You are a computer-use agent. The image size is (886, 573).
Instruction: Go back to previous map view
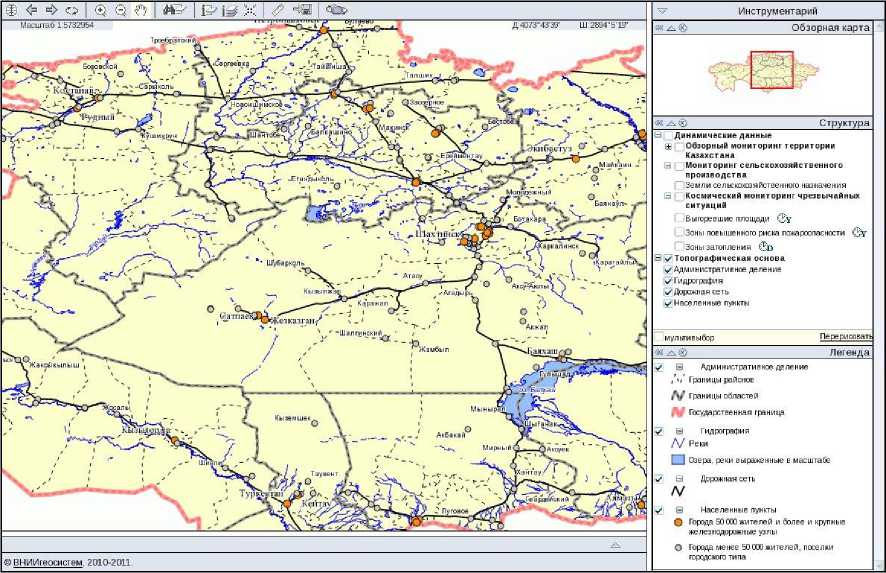[32, 9]
